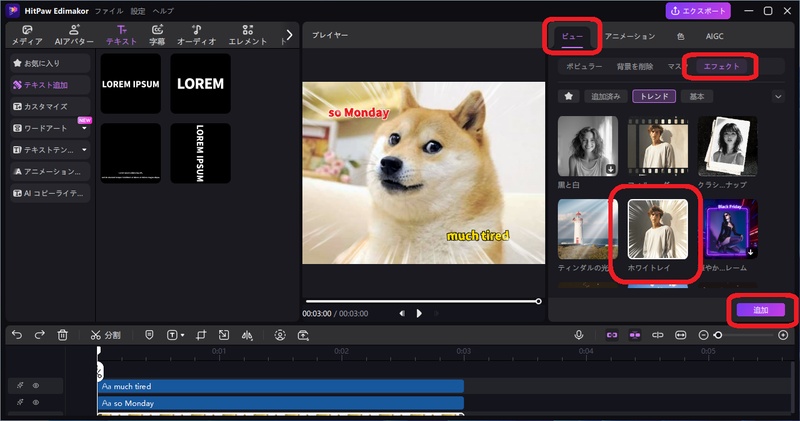Viewport: 800px width, 421px height.
Task: Open the オーディオ audio panel
Action: [x=196, y=35]
